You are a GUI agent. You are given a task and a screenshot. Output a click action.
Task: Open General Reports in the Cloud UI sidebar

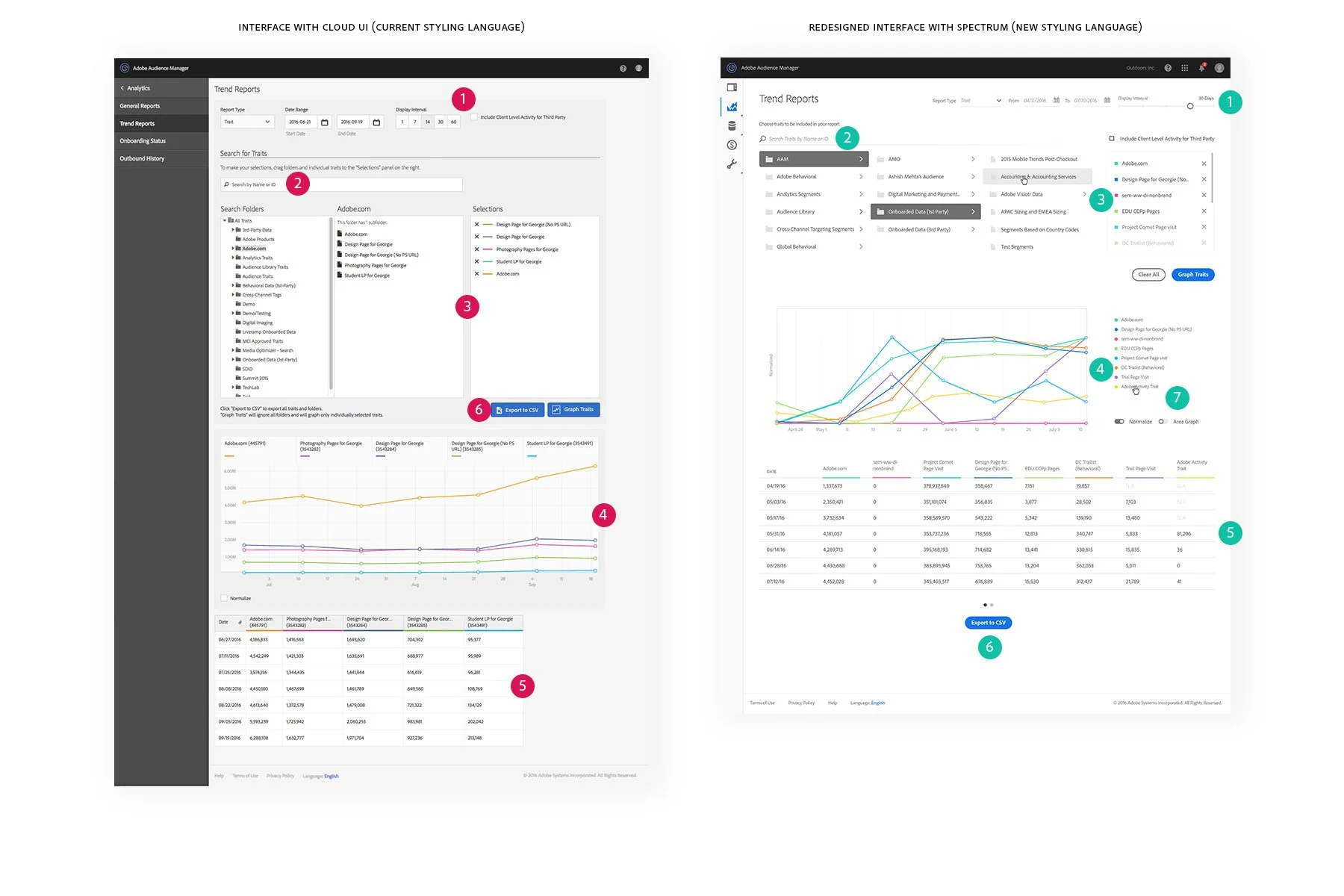click(x=161, y=106)
